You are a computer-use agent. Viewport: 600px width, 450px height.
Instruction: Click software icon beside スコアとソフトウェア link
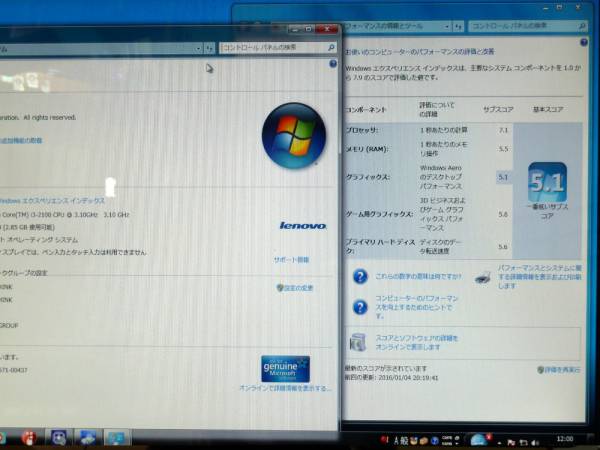(358, 342)
